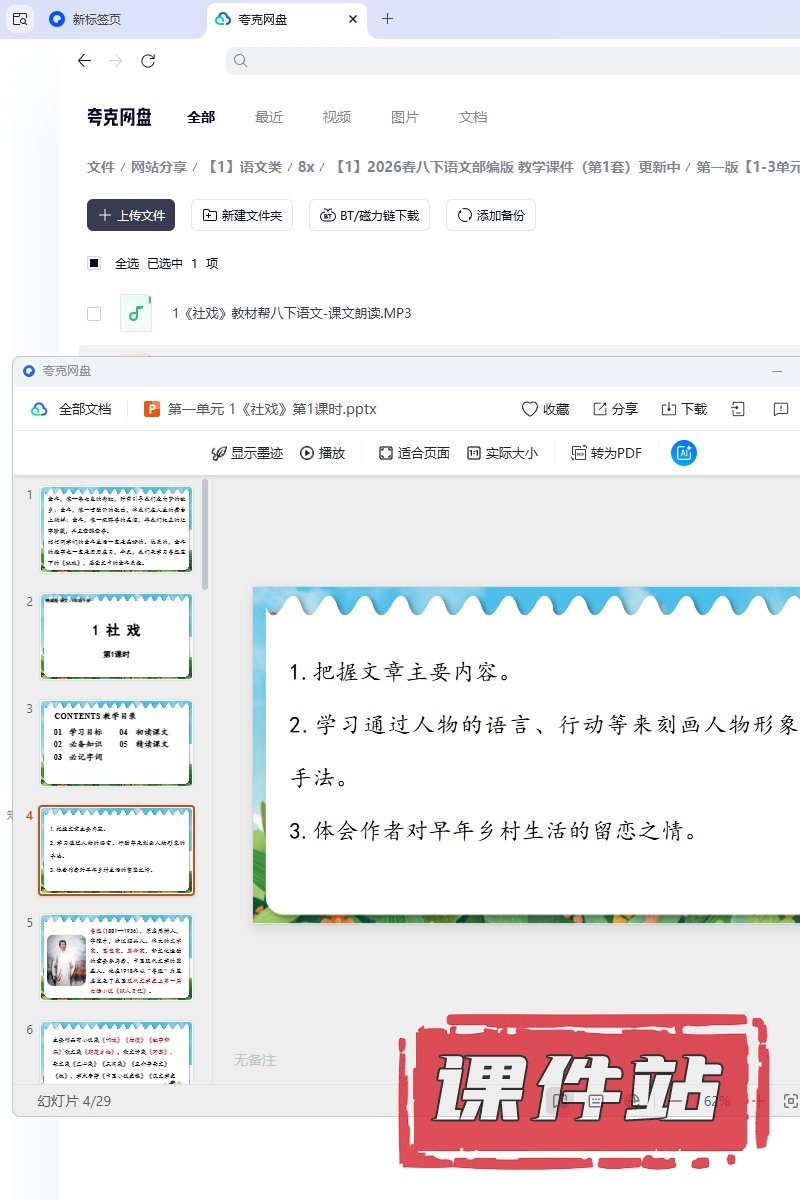Switch to the 视频 category tab
The image size is (800, 1200).
pos(337,117)
